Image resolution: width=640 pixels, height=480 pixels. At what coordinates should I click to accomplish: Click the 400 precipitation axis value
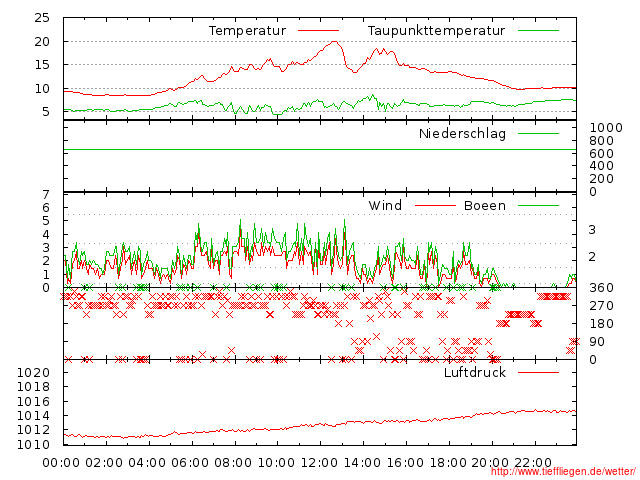coord(601,166)
